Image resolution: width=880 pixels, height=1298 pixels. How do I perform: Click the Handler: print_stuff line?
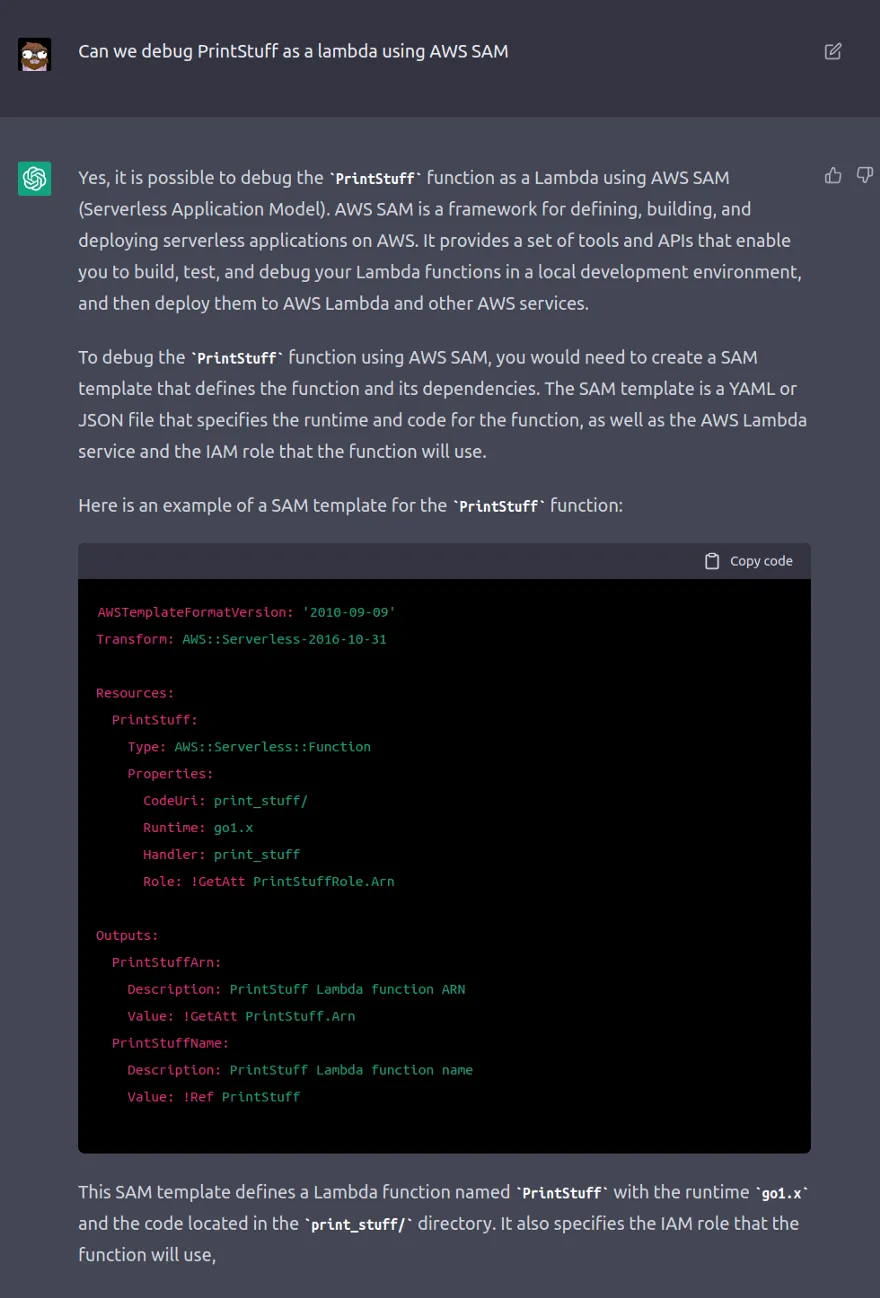[x=221, y=854]
